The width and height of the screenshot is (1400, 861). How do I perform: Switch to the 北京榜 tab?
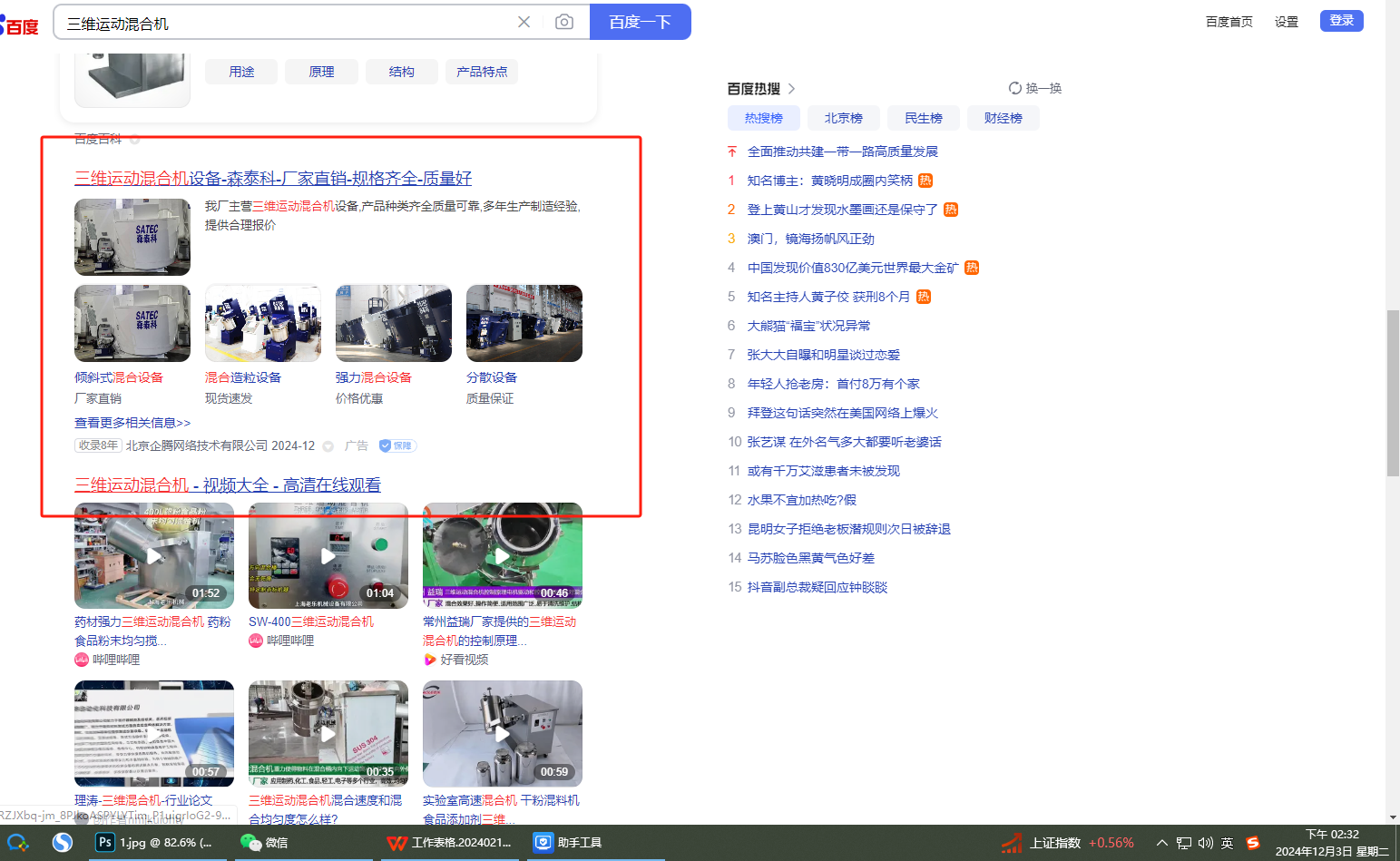(844, 118)
